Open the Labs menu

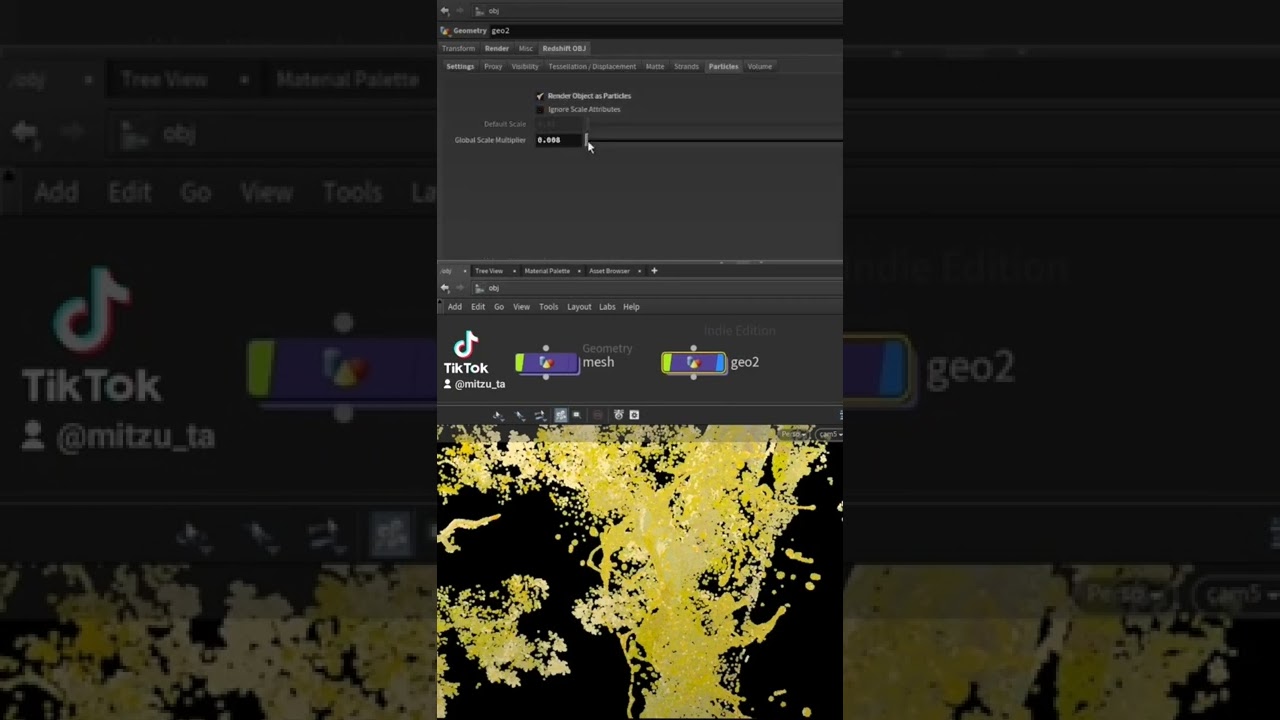tap(607, 307)
